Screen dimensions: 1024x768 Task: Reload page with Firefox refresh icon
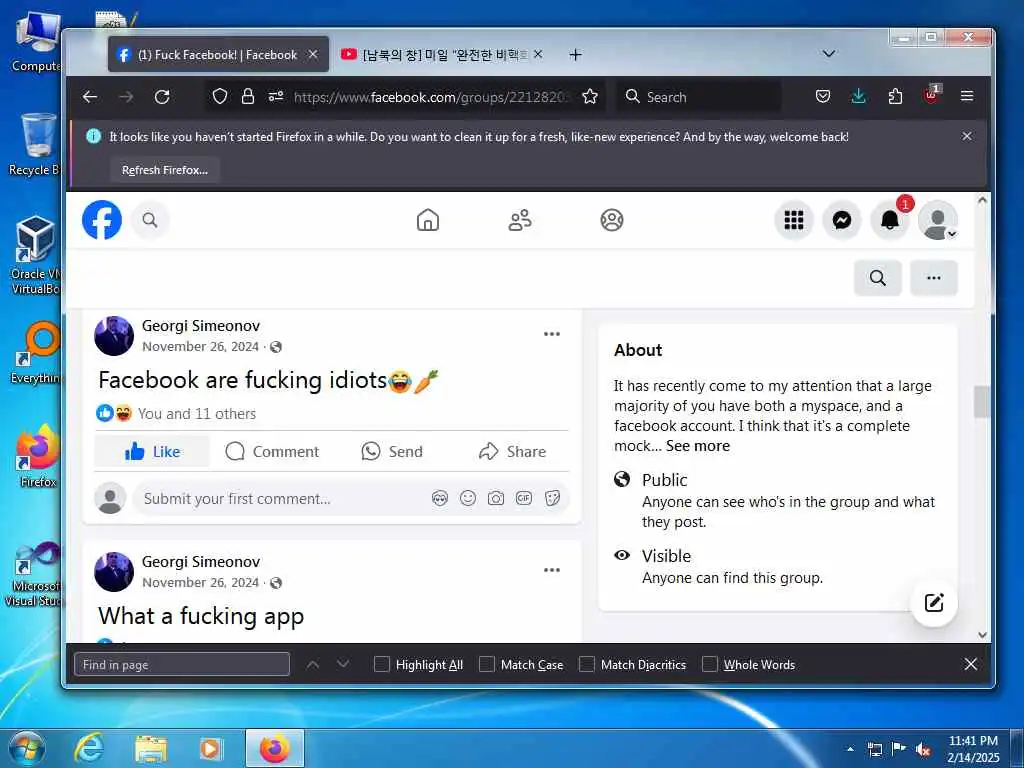click(x=162, y=97)
